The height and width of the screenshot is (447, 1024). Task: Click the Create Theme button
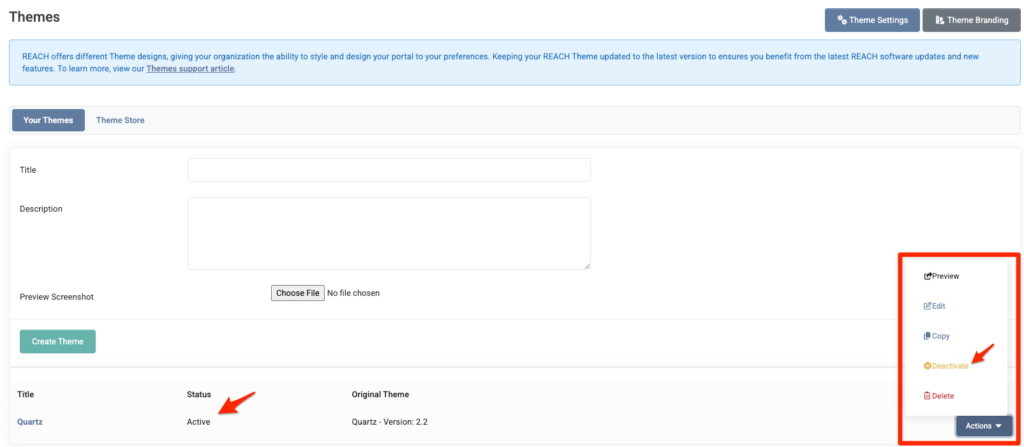coord(57,341)
